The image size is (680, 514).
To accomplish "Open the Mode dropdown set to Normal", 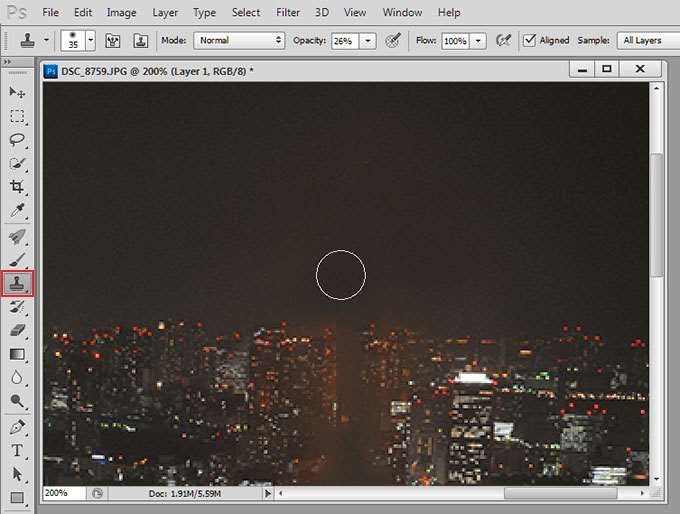I will pyautogui.click(x=239, y=41).
